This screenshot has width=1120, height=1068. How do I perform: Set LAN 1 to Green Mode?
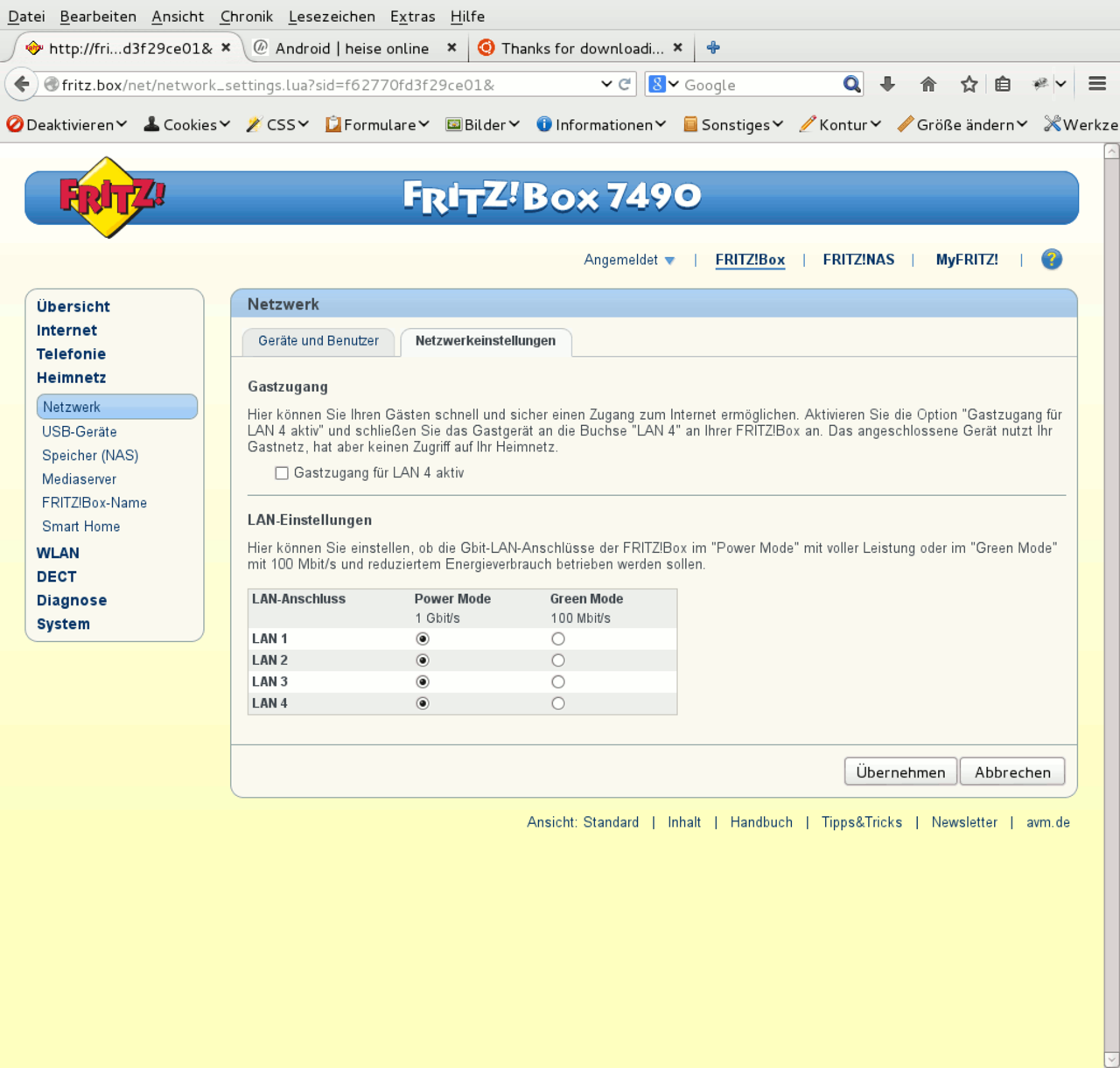point(558,639)
